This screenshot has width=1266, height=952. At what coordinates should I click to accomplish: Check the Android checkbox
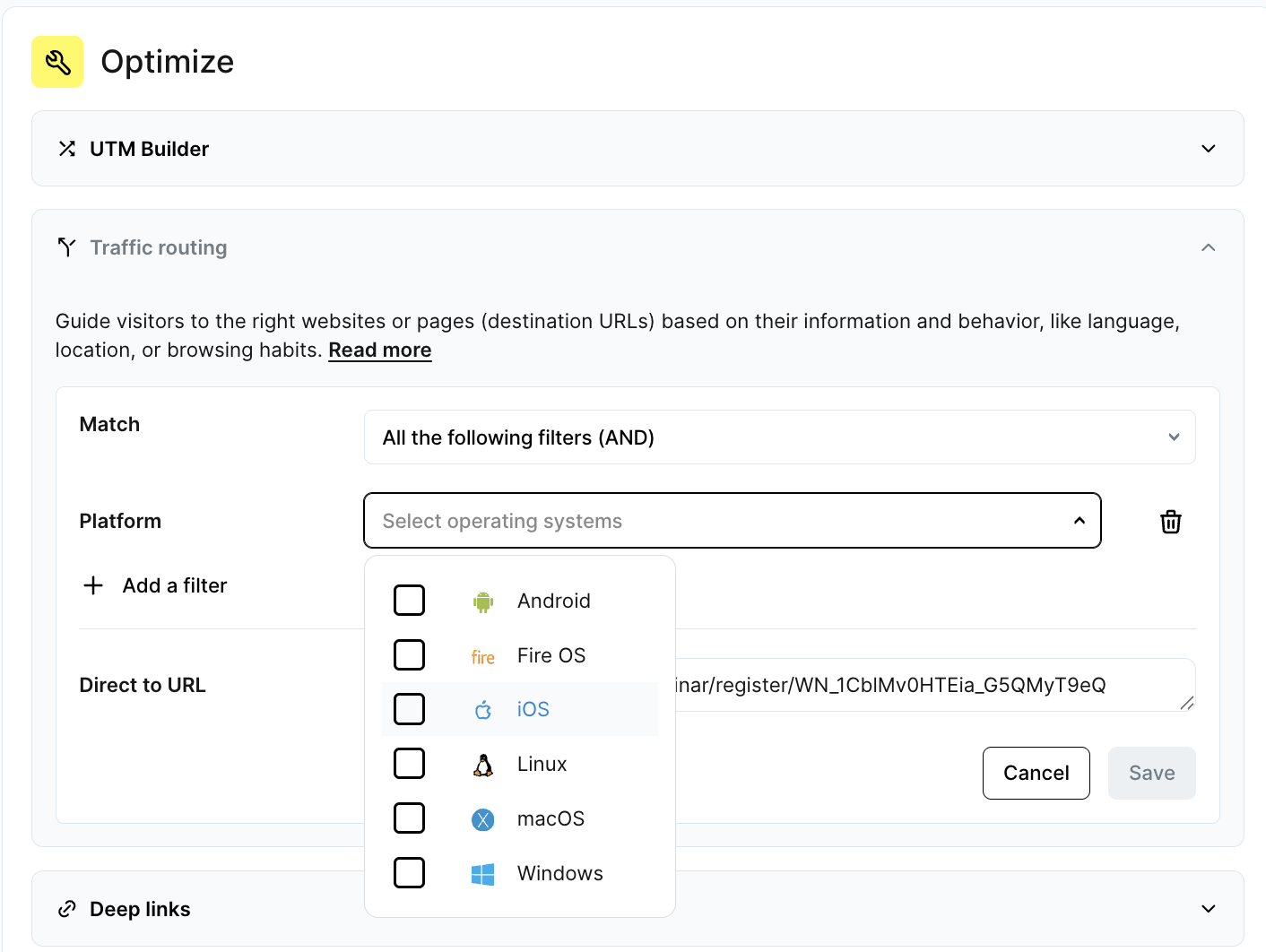click(x=410, y=601)
